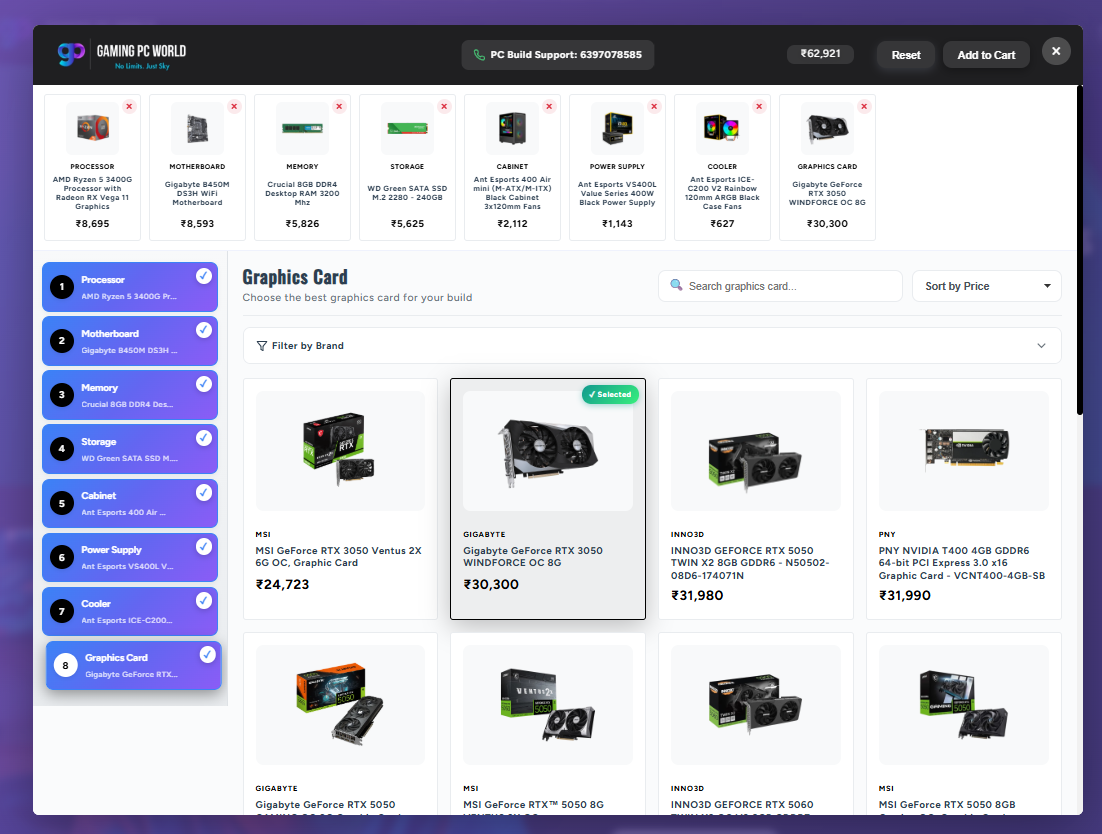The width and height of the screenshot is (1102, 834).
Task: Click the green Selected badge
Action: [610, 394]
